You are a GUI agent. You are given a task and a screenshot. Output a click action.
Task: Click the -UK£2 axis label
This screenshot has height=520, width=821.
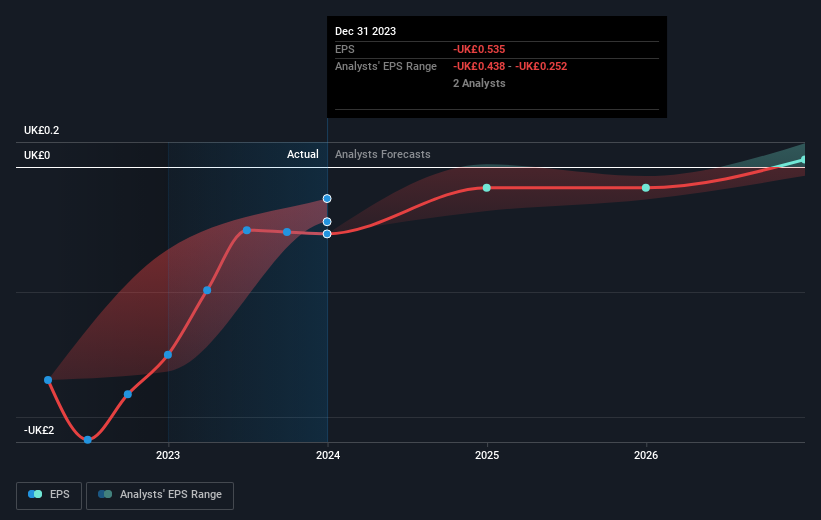click(x=39, y=430)
